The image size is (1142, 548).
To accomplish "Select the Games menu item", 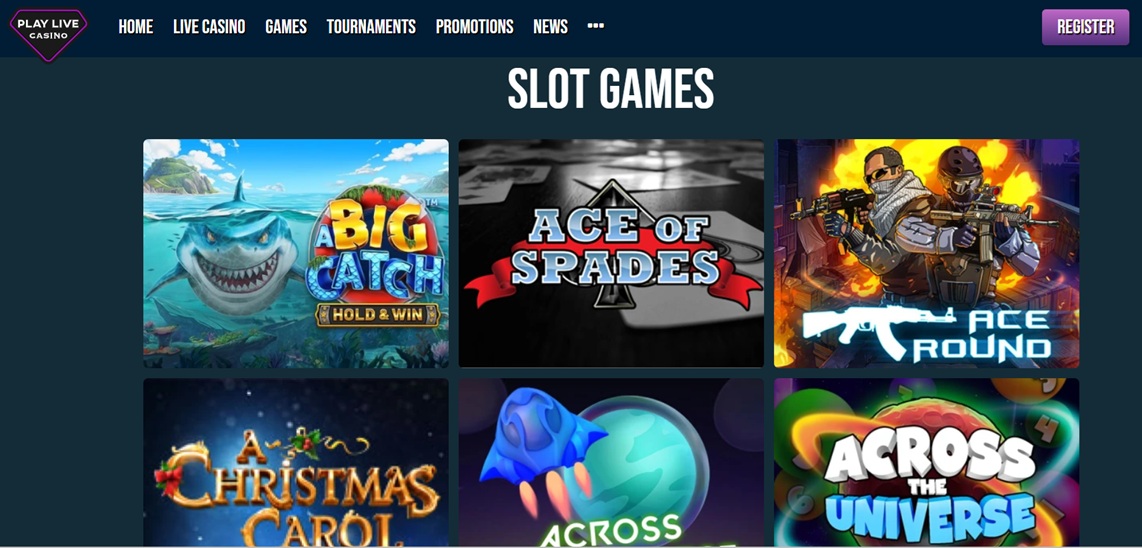I will click(x=286, y=27).
